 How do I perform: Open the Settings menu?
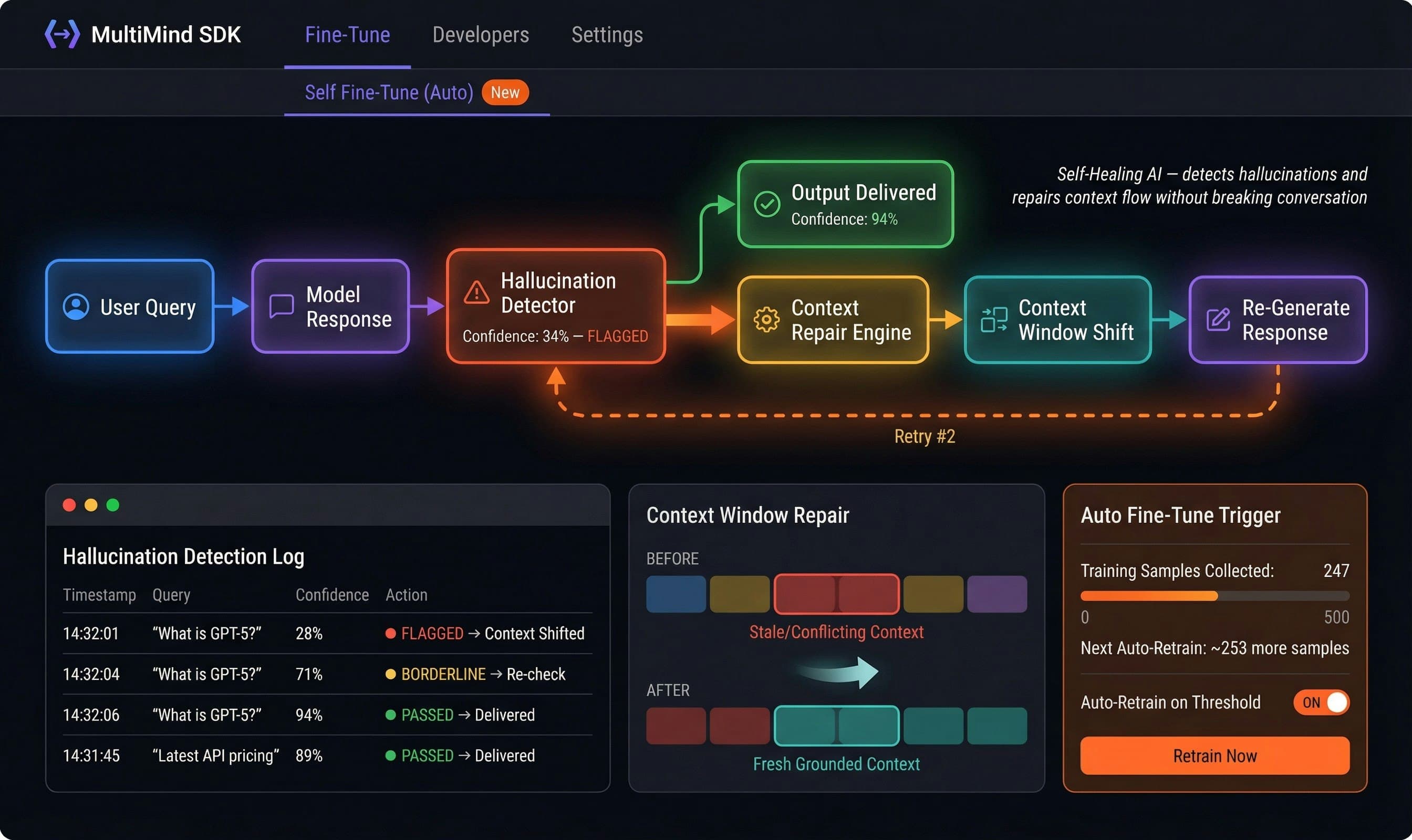607,35
